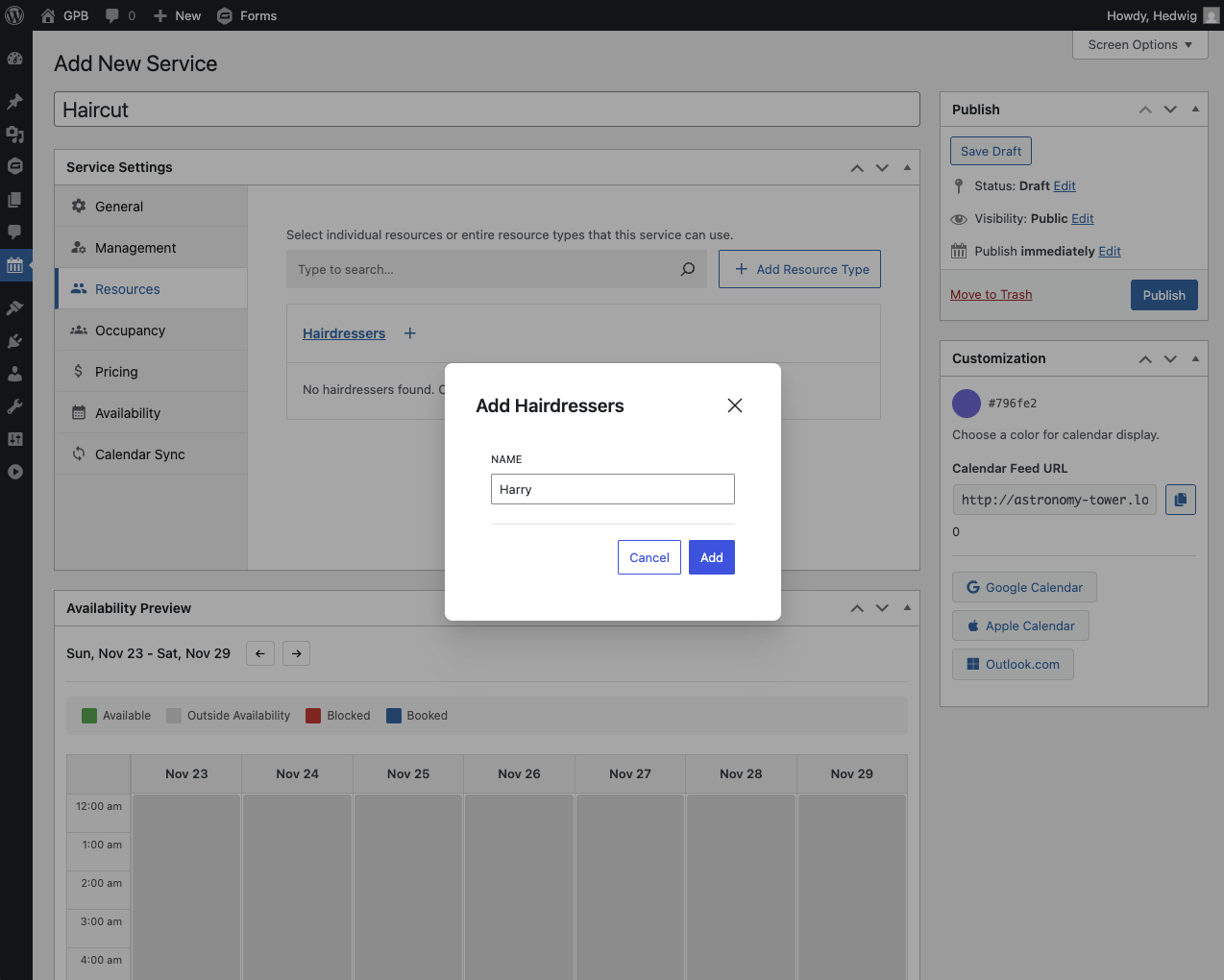Expand the Screen Options dropdown
This screenshot has height=980, width=1224.
click(1139, 45)
